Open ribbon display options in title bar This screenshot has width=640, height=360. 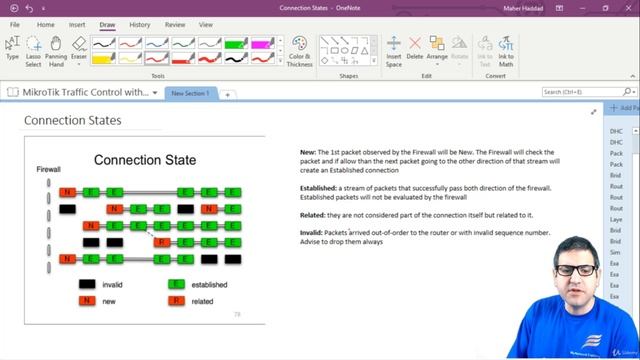pyautogui.click(x=559, y=8)
